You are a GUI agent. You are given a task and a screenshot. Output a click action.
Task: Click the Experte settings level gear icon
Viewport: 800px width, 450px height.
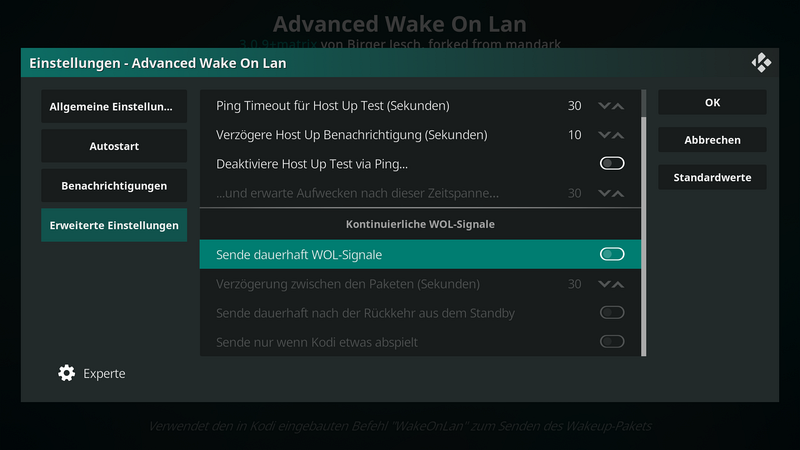[x=66, y=373]
